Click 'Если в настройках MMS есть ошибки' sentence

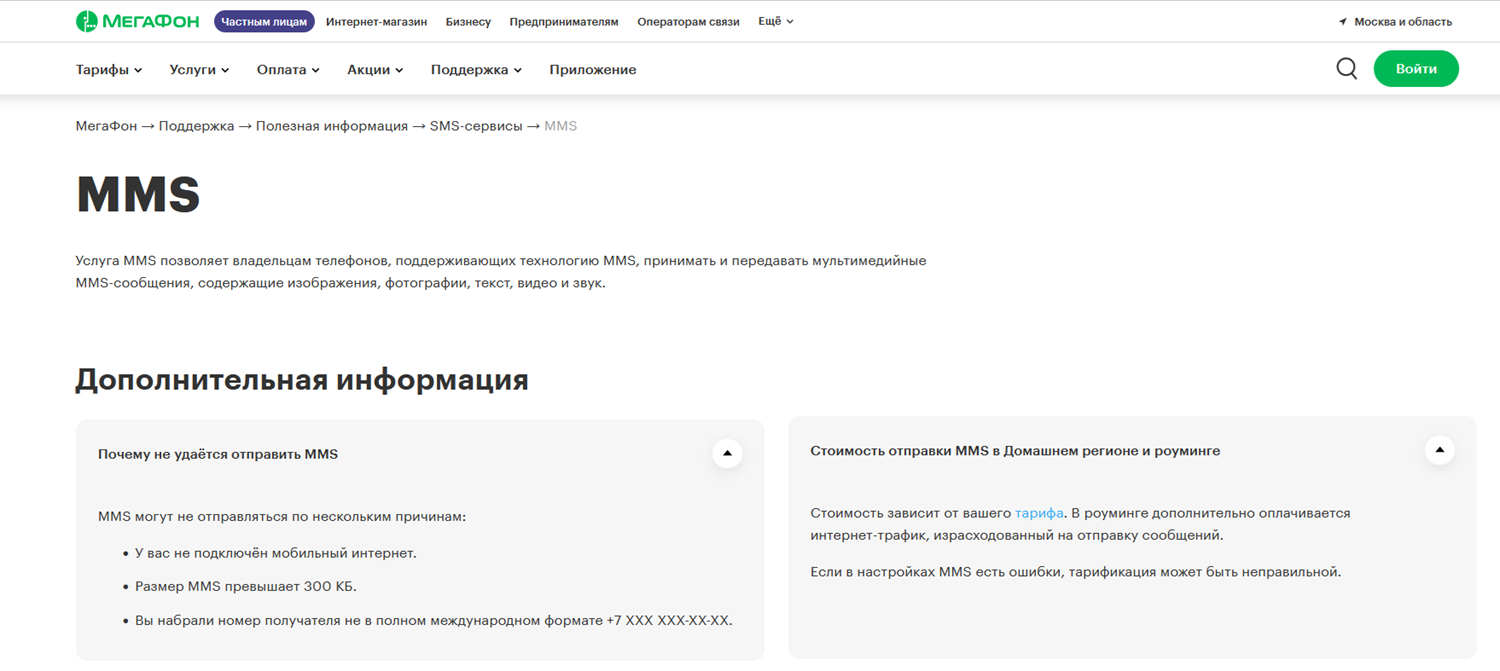(x=1075, y=572)
